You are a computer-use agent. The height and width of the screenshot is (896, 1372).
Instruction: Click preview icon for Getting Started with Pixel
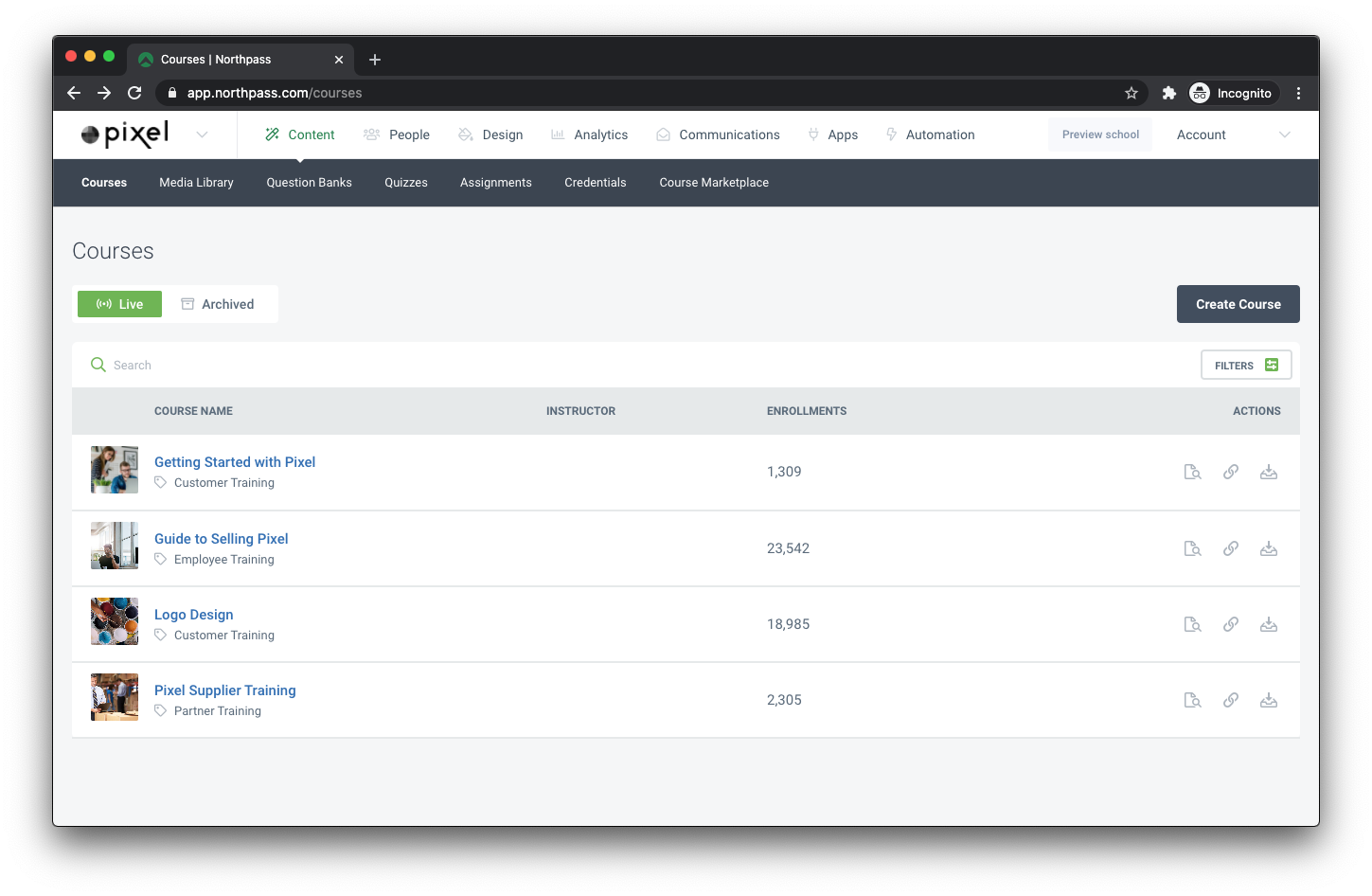point(1192,472)
